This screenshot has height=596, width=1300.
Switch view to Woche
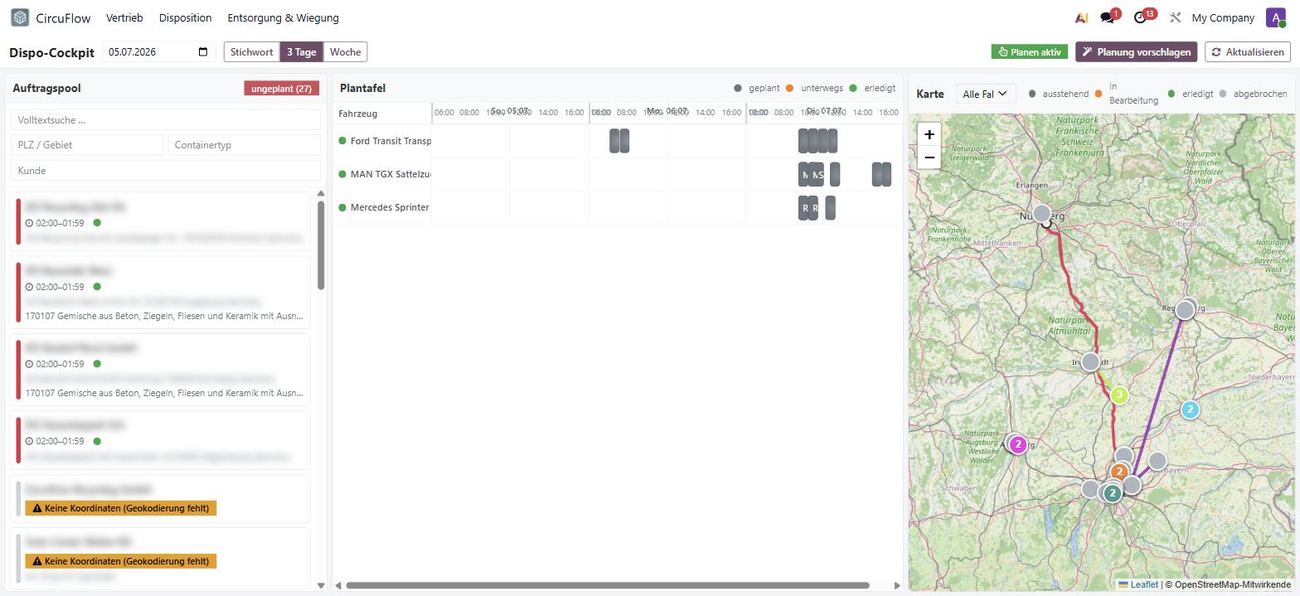tap(345, 52)
